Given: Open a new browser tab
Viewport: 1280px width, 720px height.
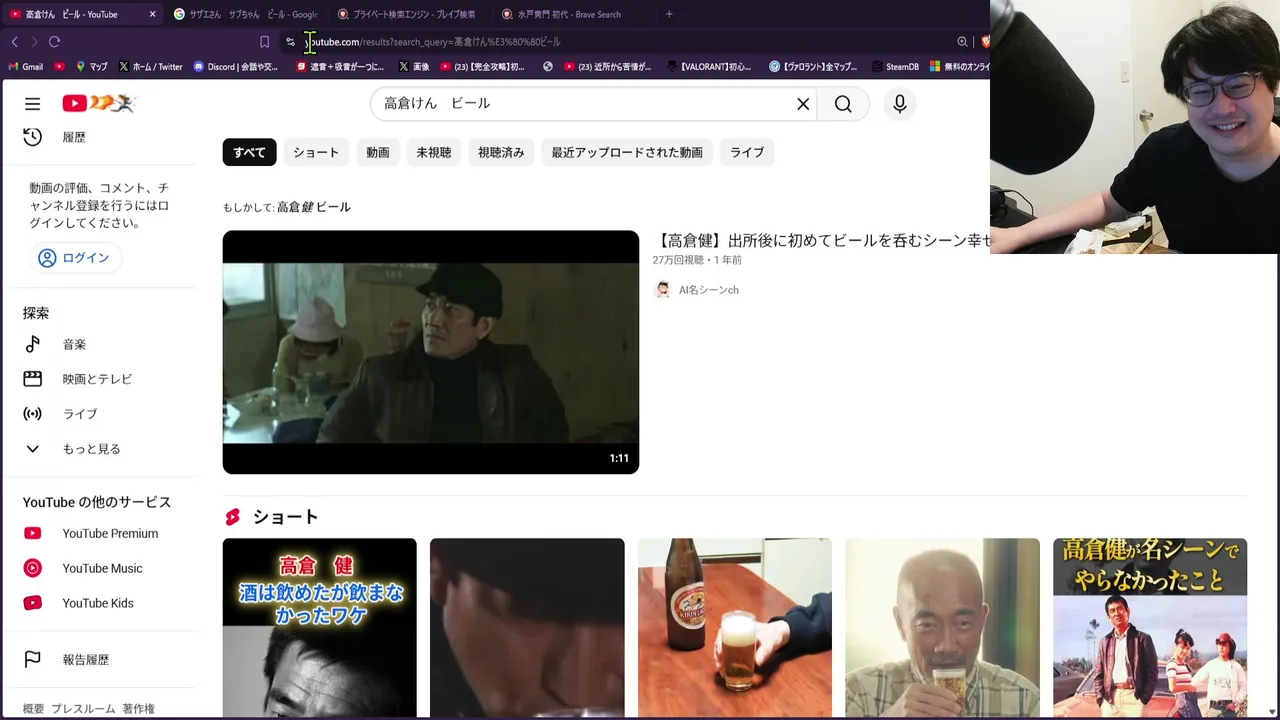Looking at the screenshot, I should [669, 14].
